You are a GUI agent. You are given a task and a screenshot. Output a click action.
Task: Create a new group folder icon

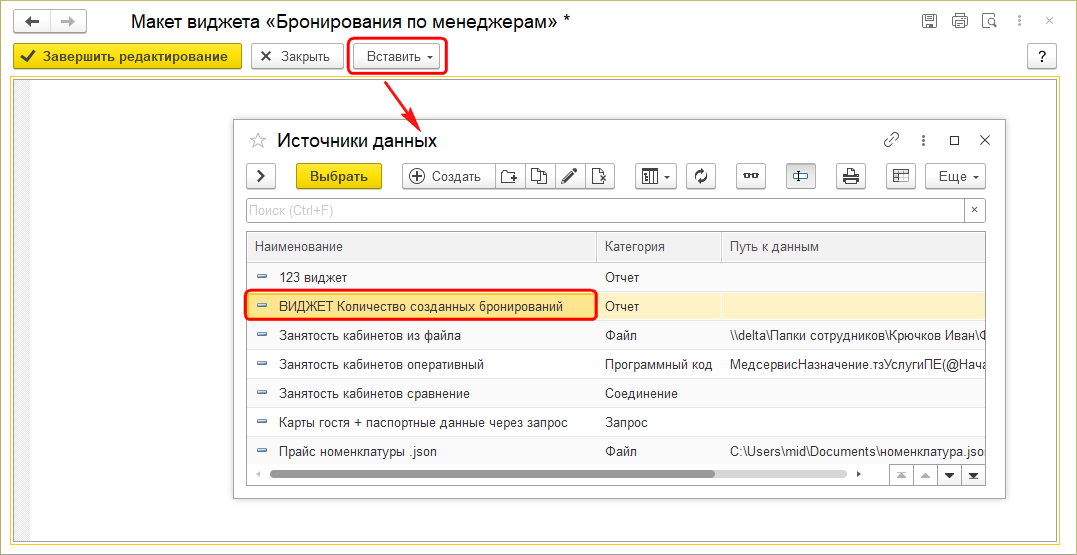509,176
